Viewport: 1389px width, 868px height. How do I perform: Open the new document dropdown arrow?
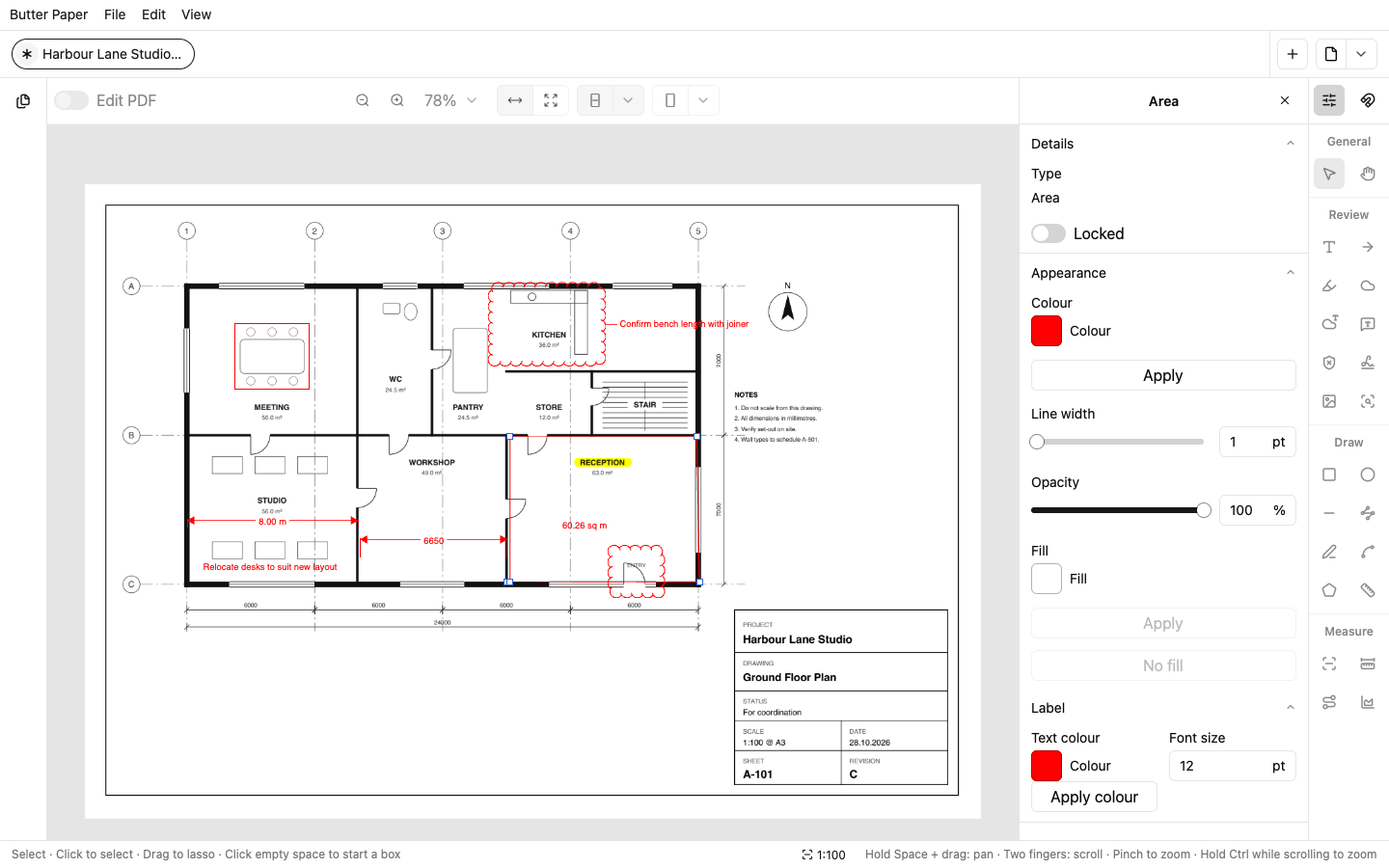(1361, 54)
